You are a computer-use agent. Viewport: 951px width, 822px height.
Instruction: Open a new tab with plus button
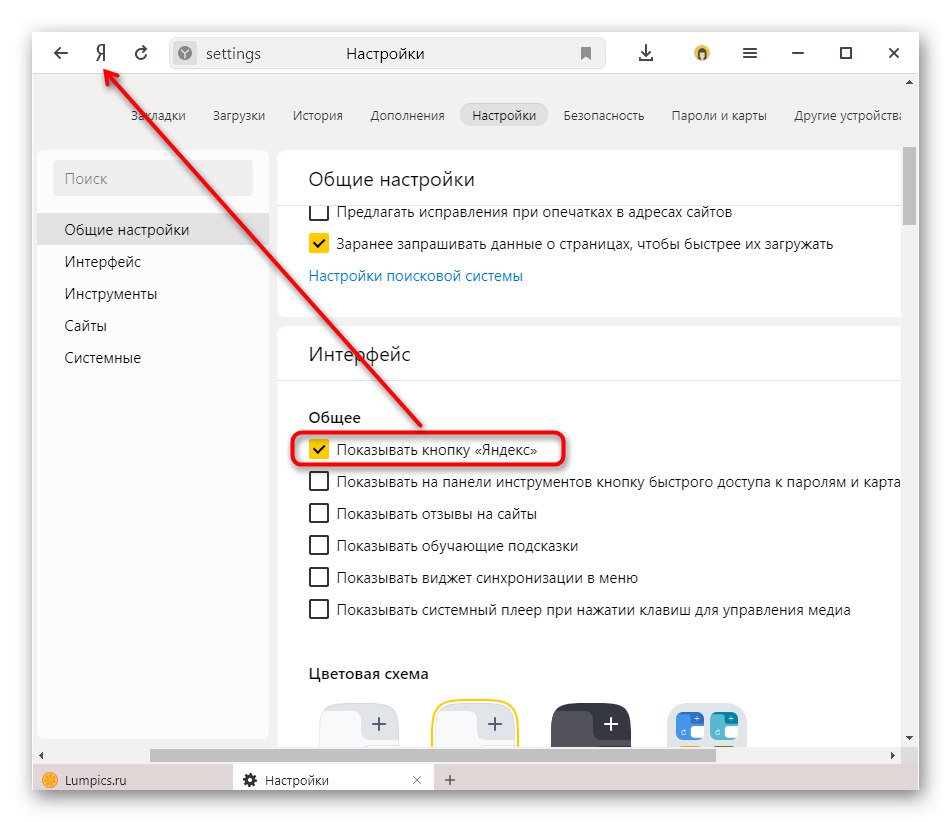tap(449, 780)
